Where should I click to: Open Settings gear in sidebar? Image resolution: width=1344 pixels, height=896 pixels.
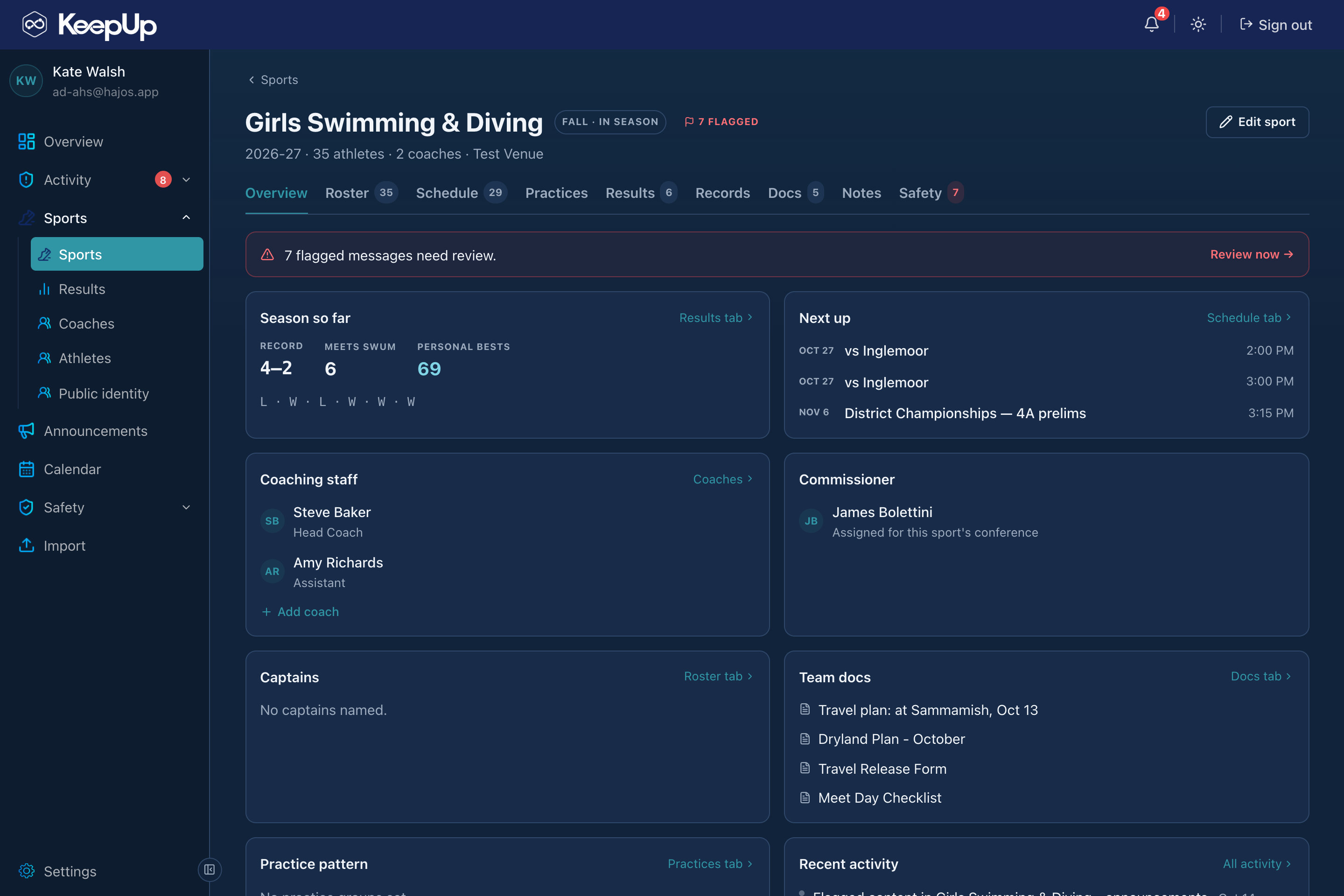click(x=26, y=870)
